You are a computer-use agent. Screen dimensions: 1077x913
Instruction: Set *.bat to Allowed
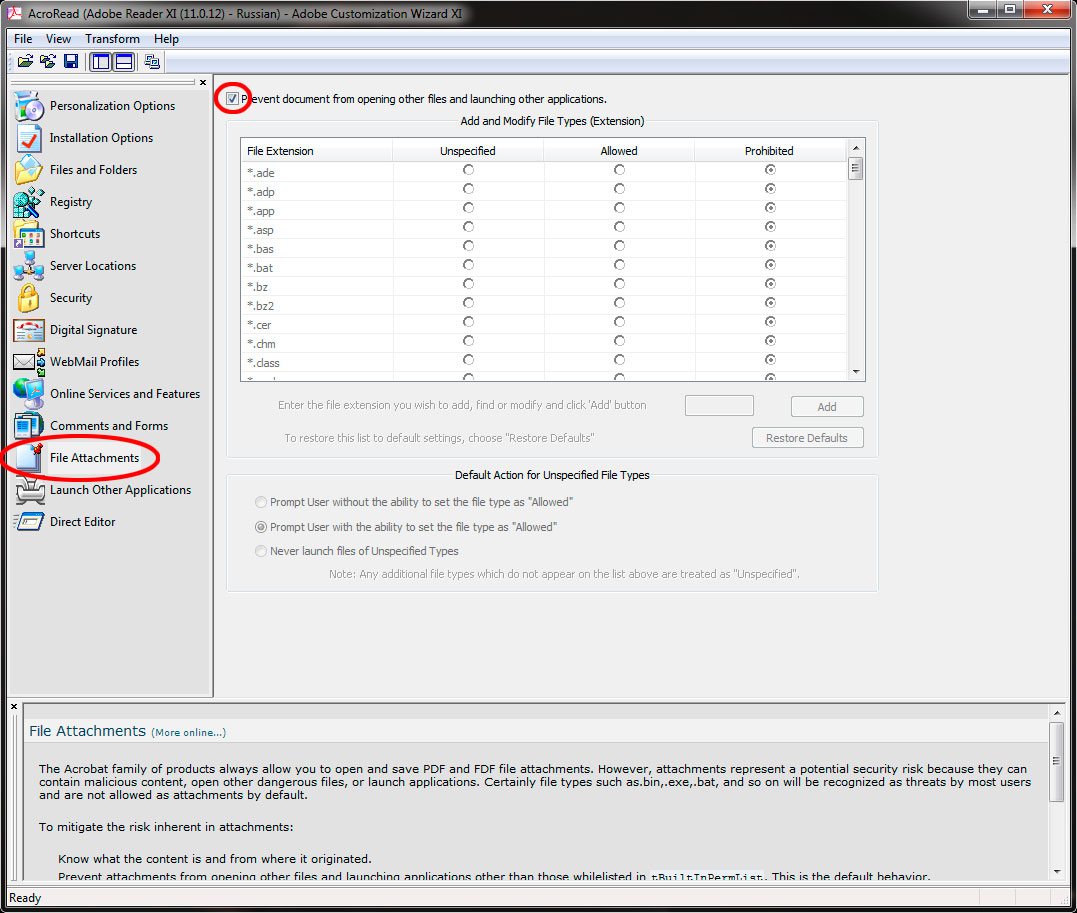(619, 264)
